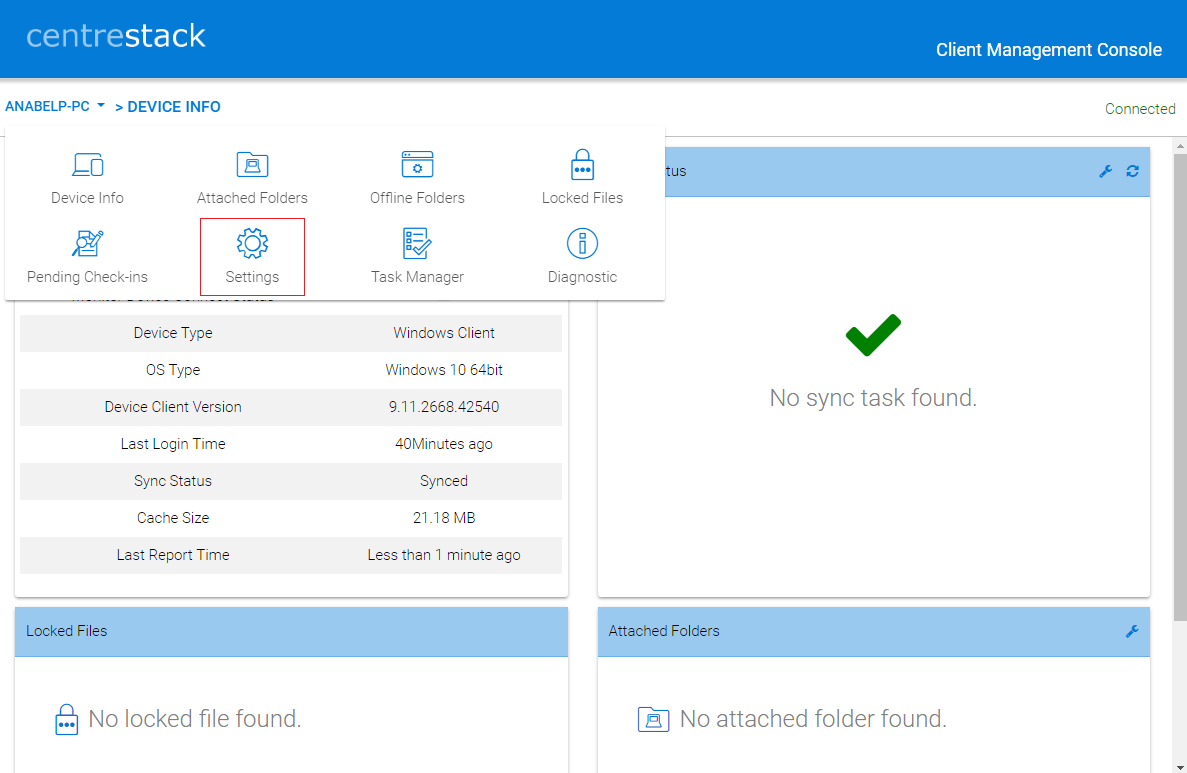The width and height of the screenshot is (1187, 773).
Task: Select the Sync Status label cell
Action: coord(173,482)
